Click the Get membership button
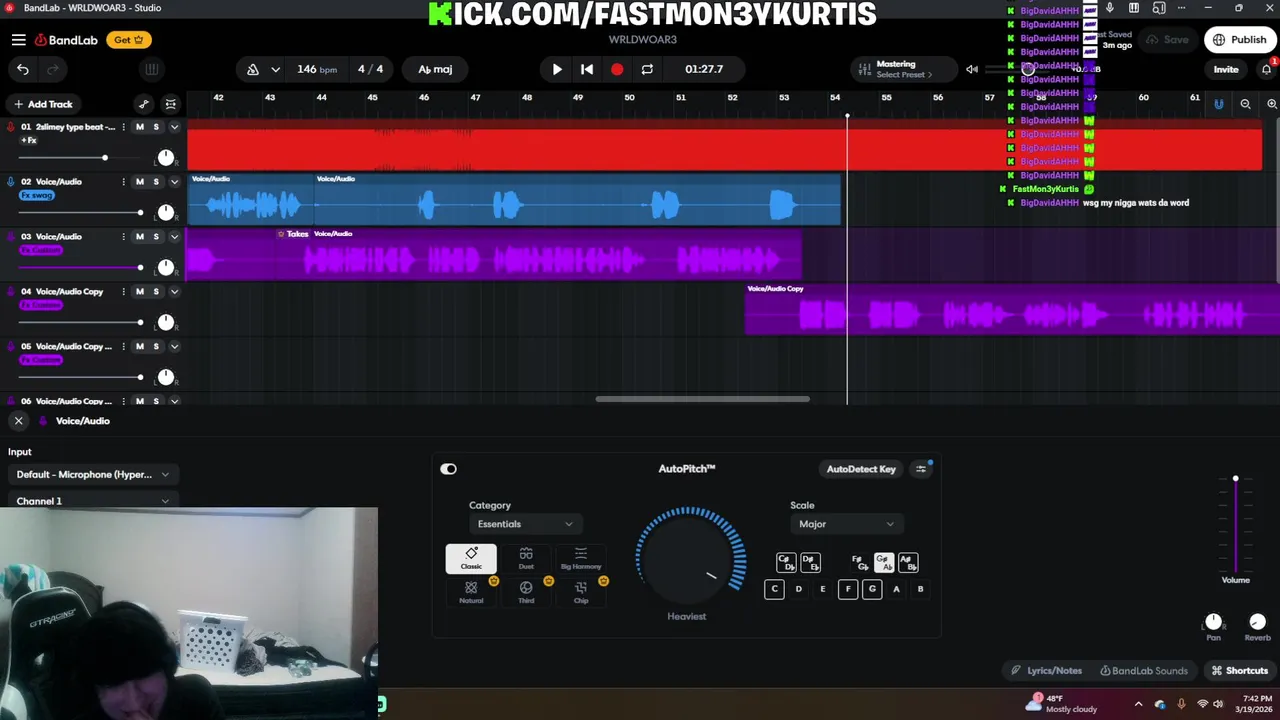The height and width of the screenshot is (720, 1280). (129, 40)
